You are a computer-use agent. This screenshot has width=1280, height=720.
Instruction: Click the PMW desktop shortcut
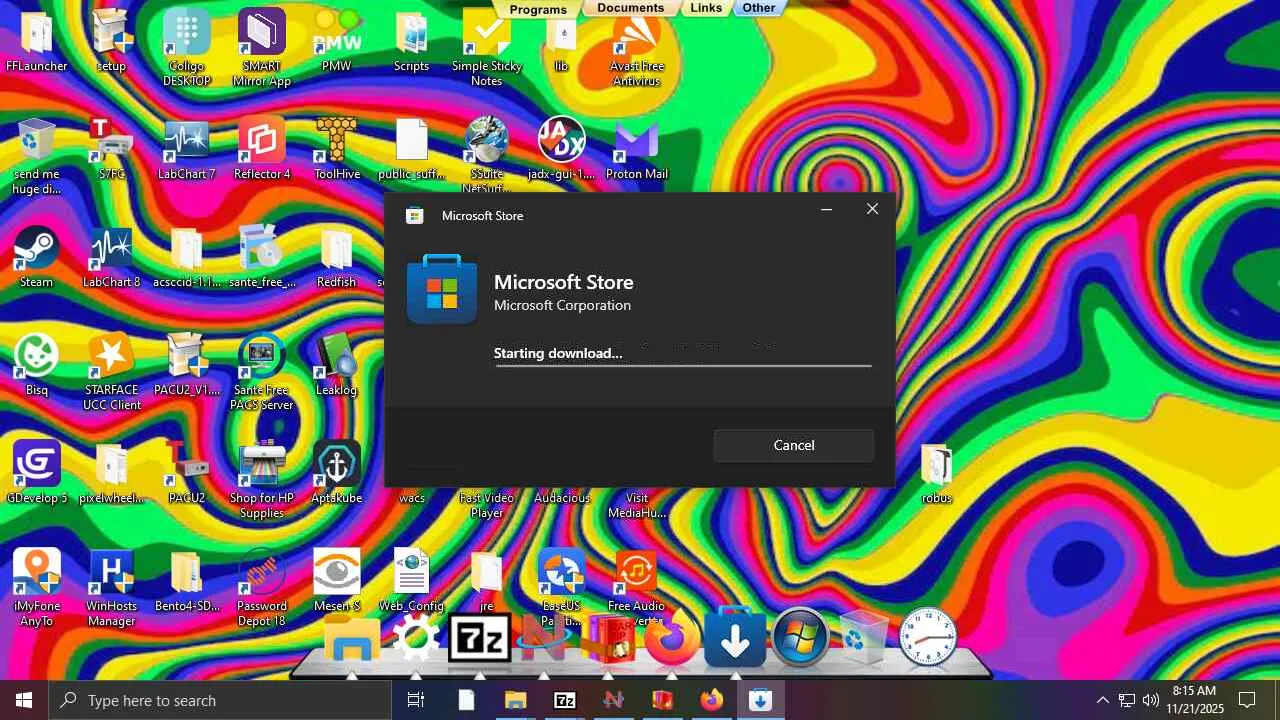coord(337,42)
